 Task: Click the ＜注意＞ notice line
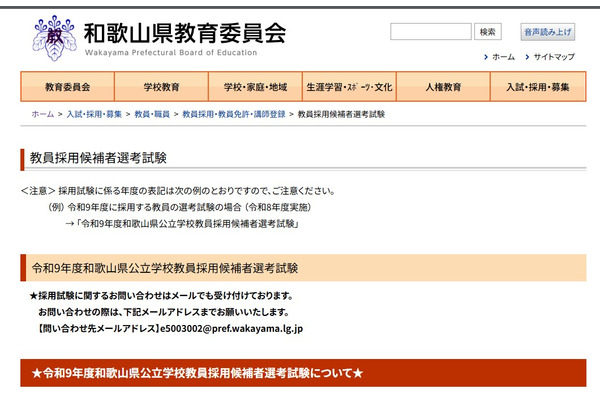click(178, 191)
